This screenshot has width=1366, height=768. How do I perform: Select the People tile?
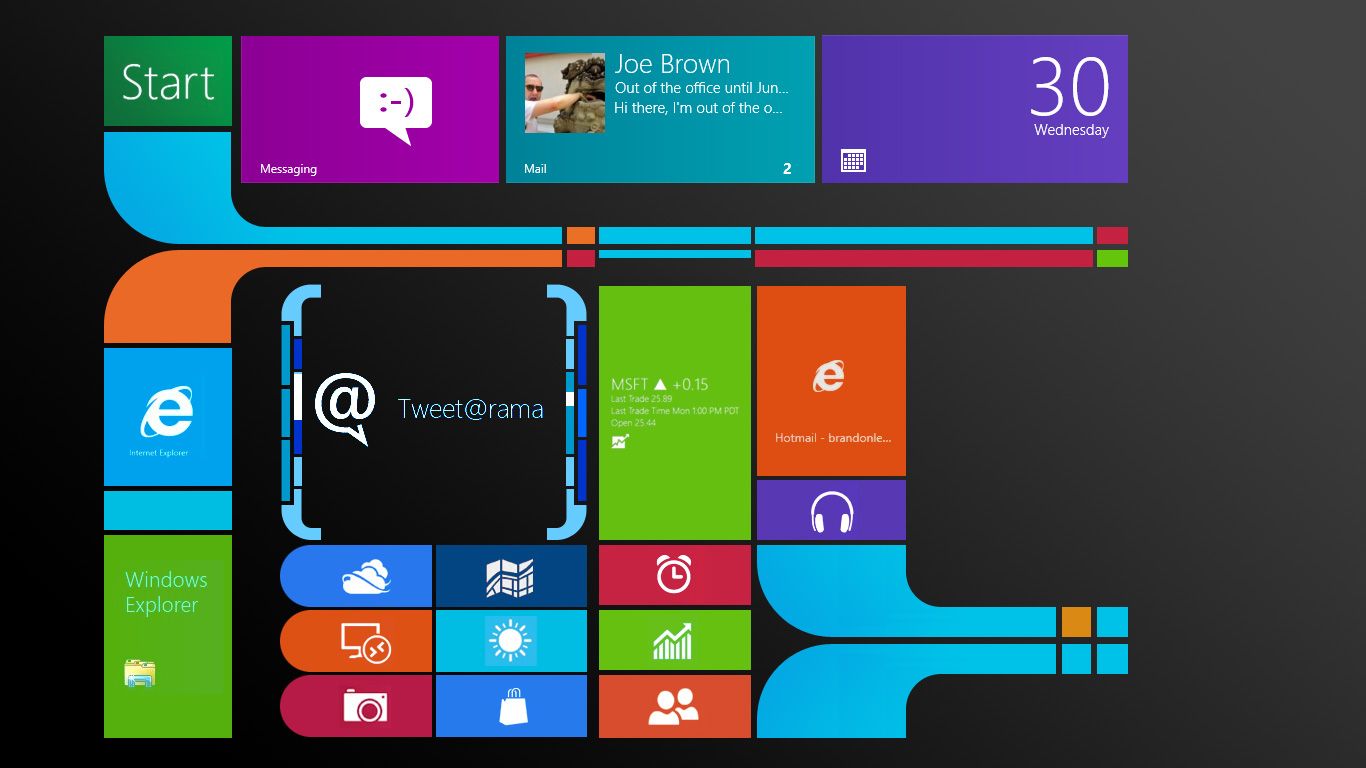[674, 706]
